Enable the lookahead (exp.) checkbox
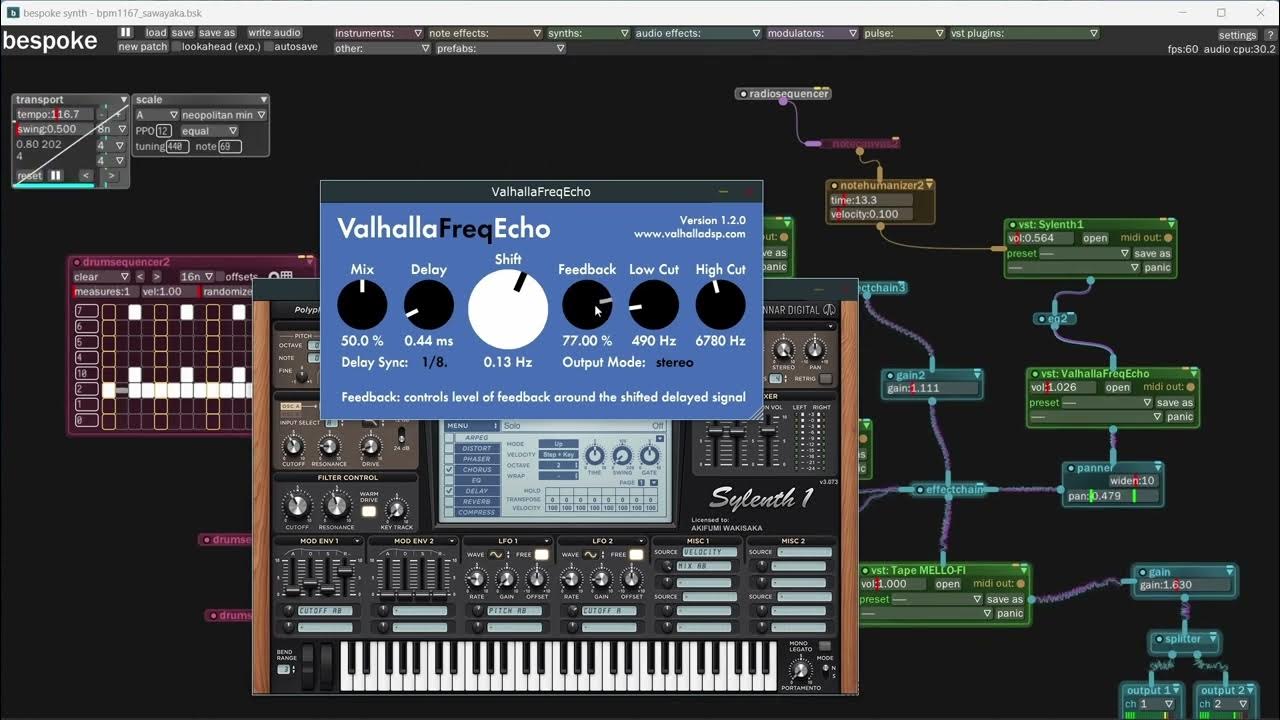 tap(176, 47)
